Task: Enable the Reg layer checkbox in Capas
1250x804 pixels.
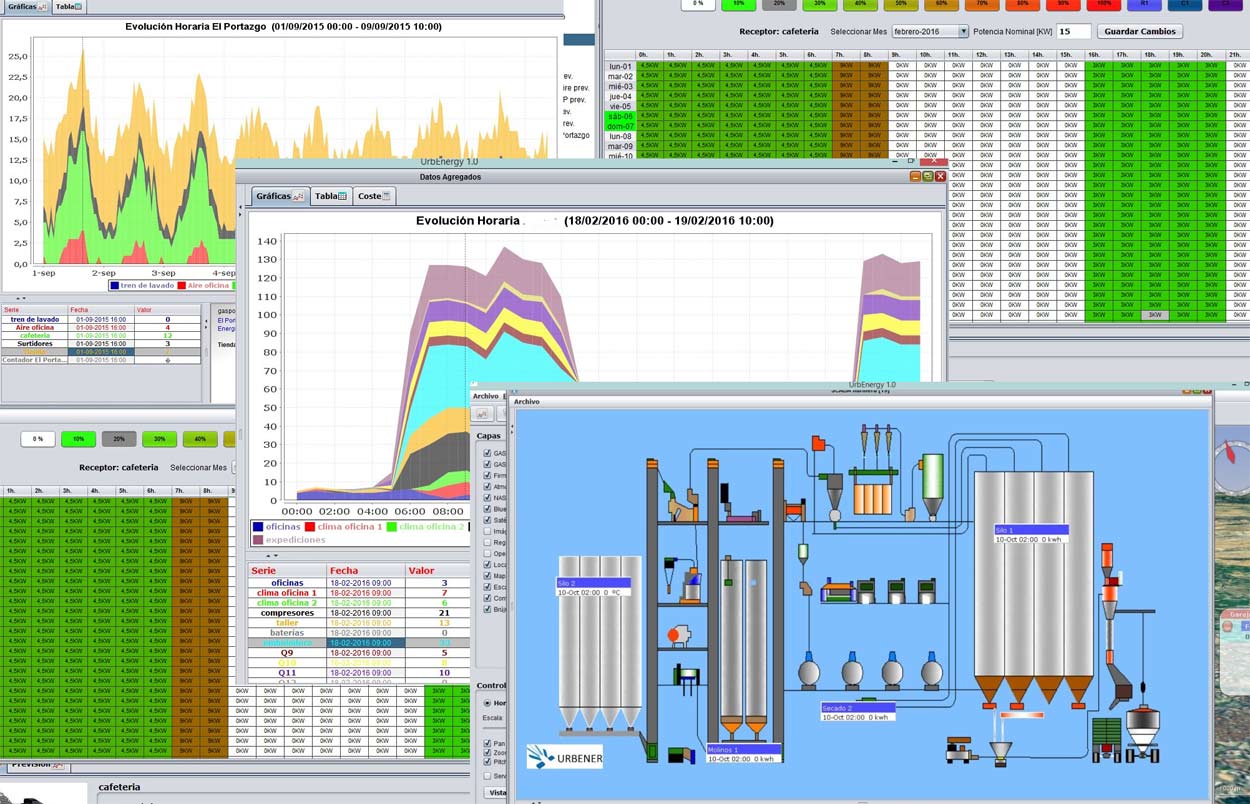Action: pyautogui.click(x=488, y=543)
